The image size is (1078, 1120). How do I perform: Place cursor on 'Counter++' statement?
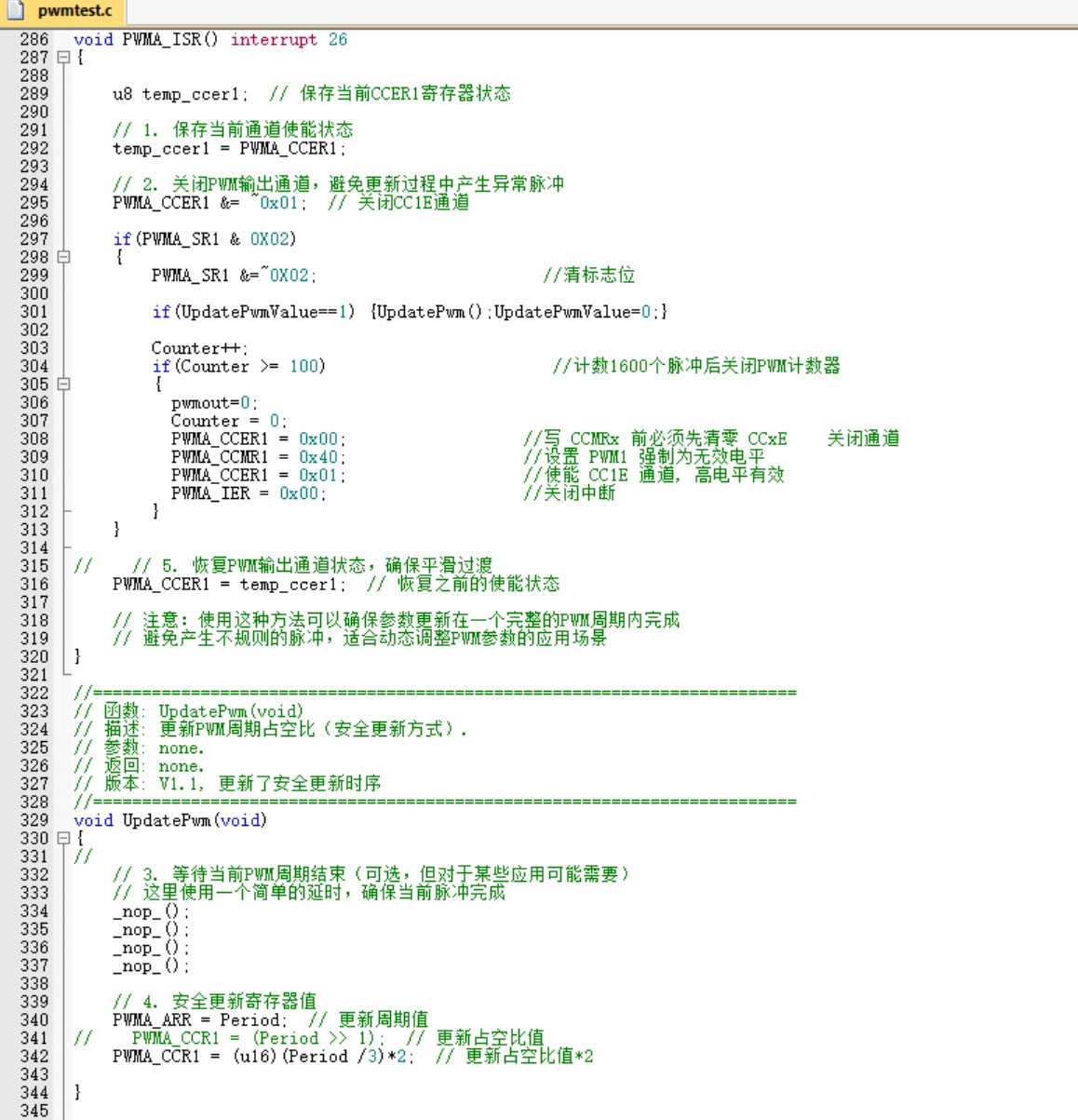click(x=199, y=348)
